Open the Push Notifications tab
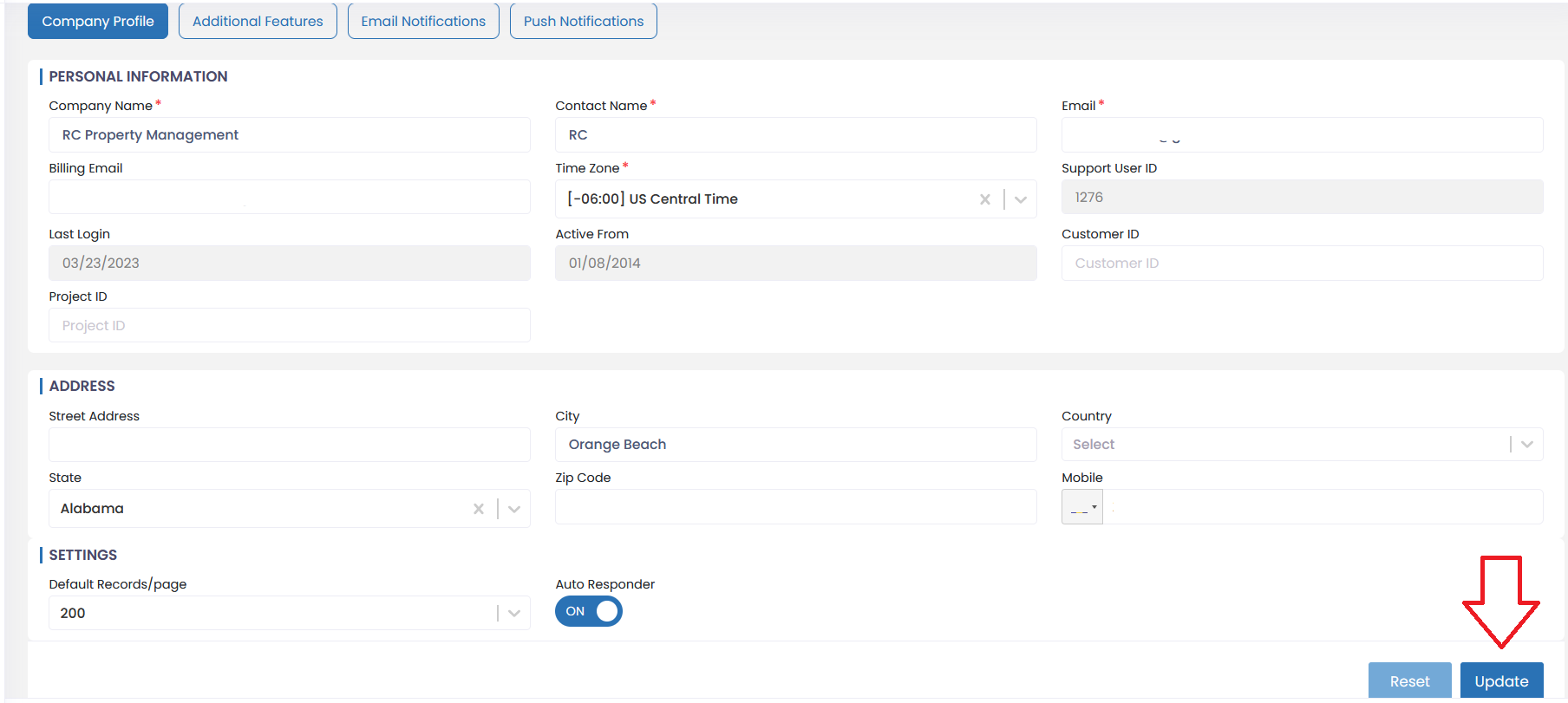 [584, 21]
